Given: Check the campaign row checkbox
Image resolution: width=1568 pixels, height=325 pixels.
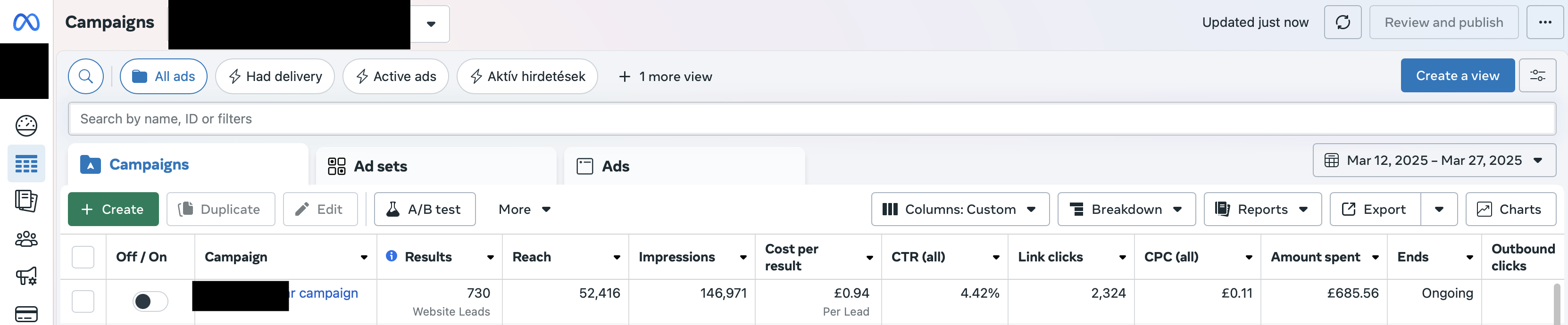Looking at the screenshot, I should (83, 301).
